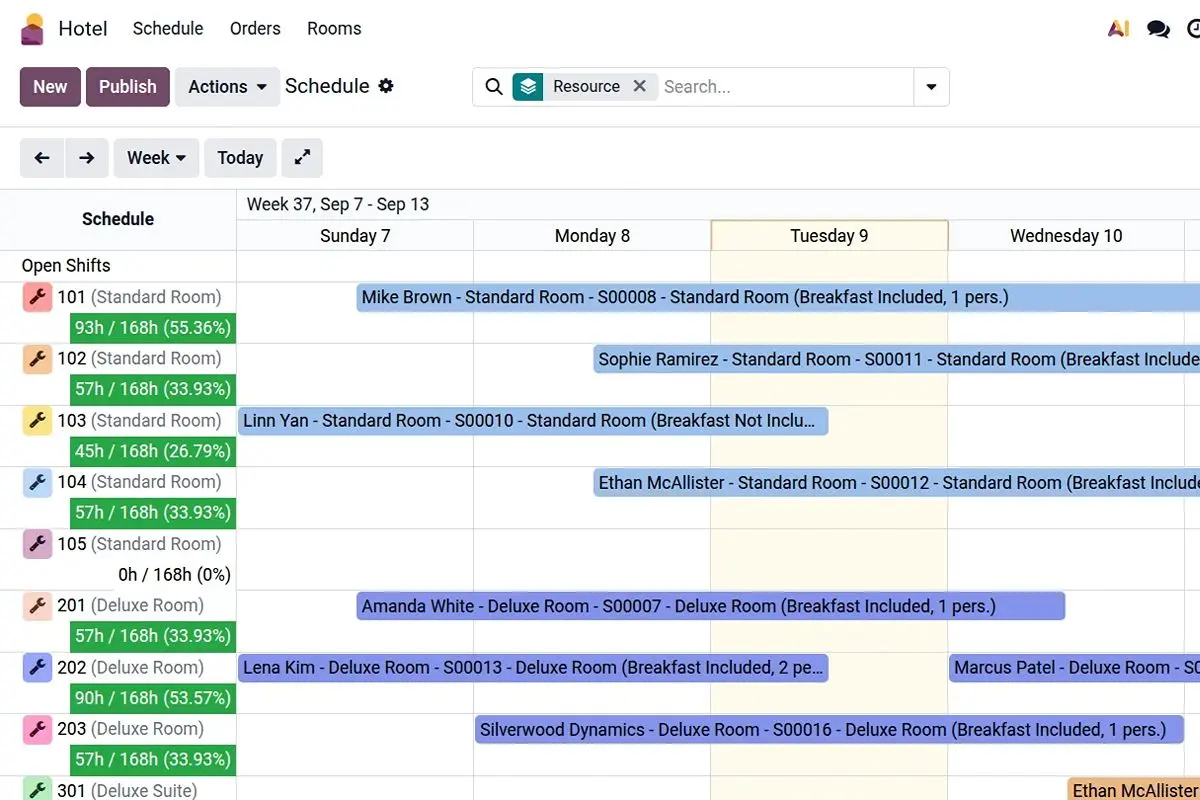The image size is (1200, 800).
Task: Click the Hotel app logo icon
Action: (33, 29)
